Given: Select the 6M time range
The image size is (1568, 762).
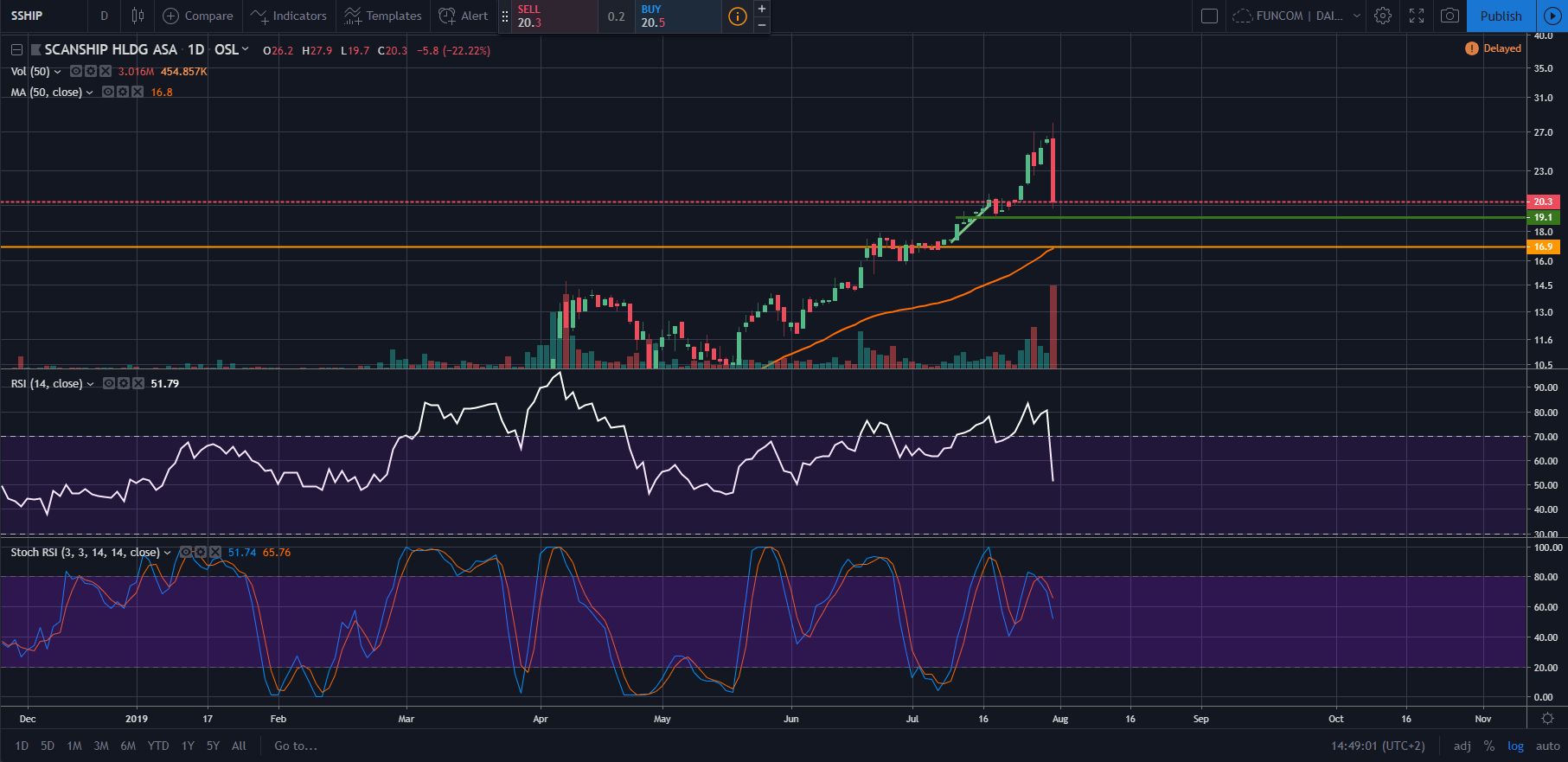Looking at the screenshot, I should (x=128, y=746).
